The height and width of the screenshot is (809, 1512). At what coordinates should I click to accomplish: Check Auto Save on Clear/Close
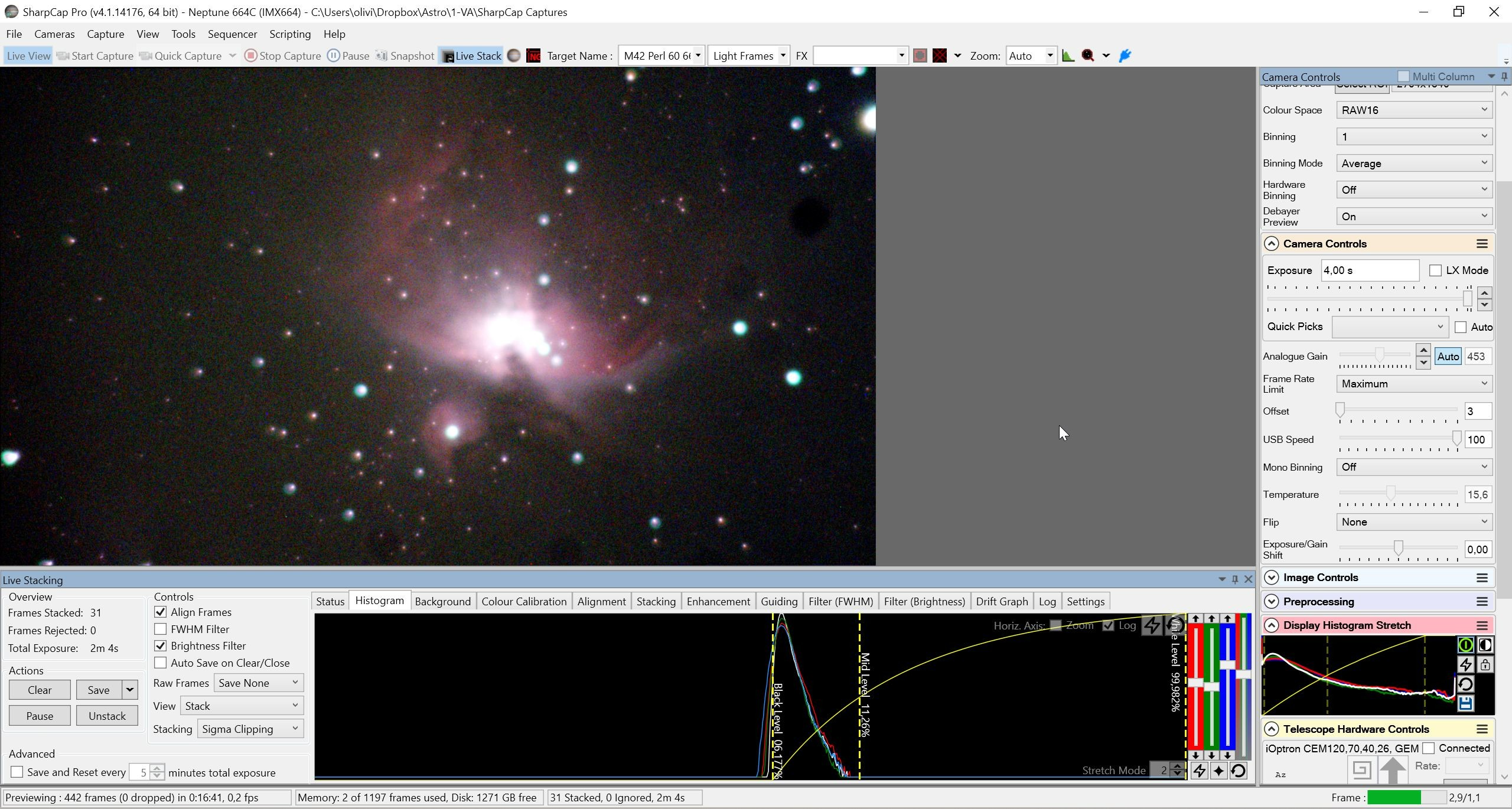coord(160,663)
